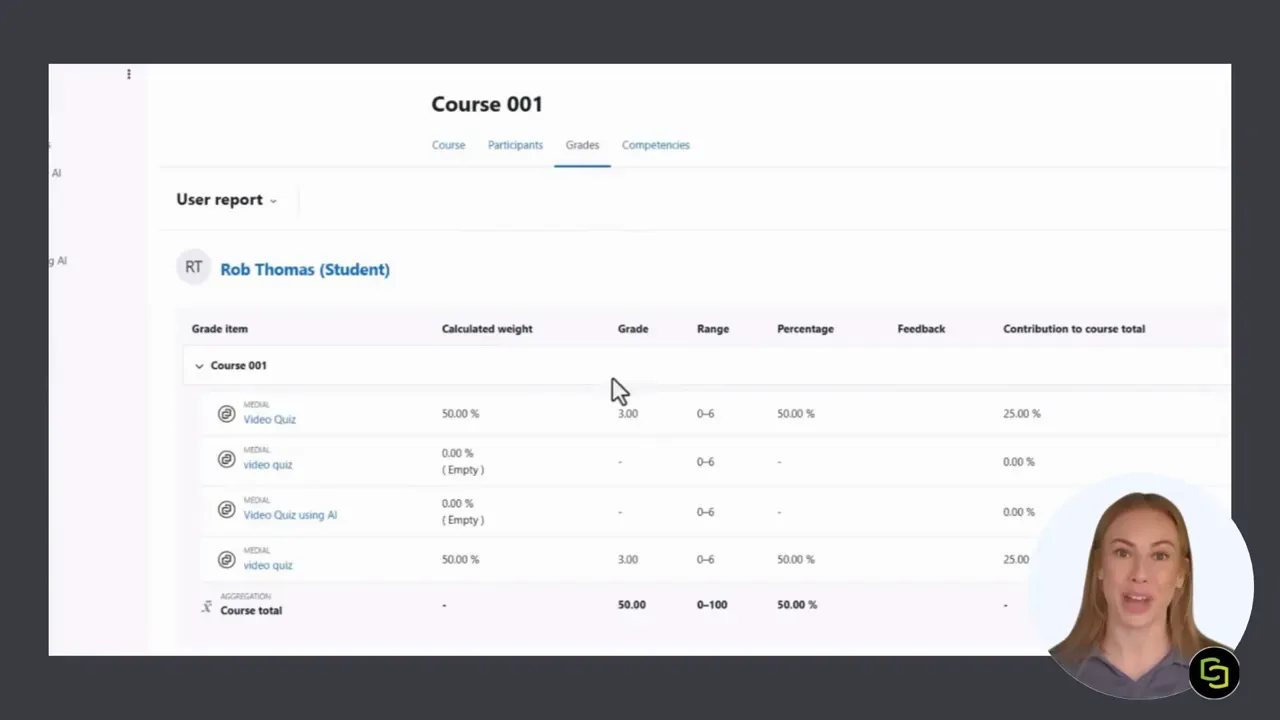Viewport: 1280px width, 720px height.
Task: Switch to the Competencies tab
Action: tap(656, 145)
